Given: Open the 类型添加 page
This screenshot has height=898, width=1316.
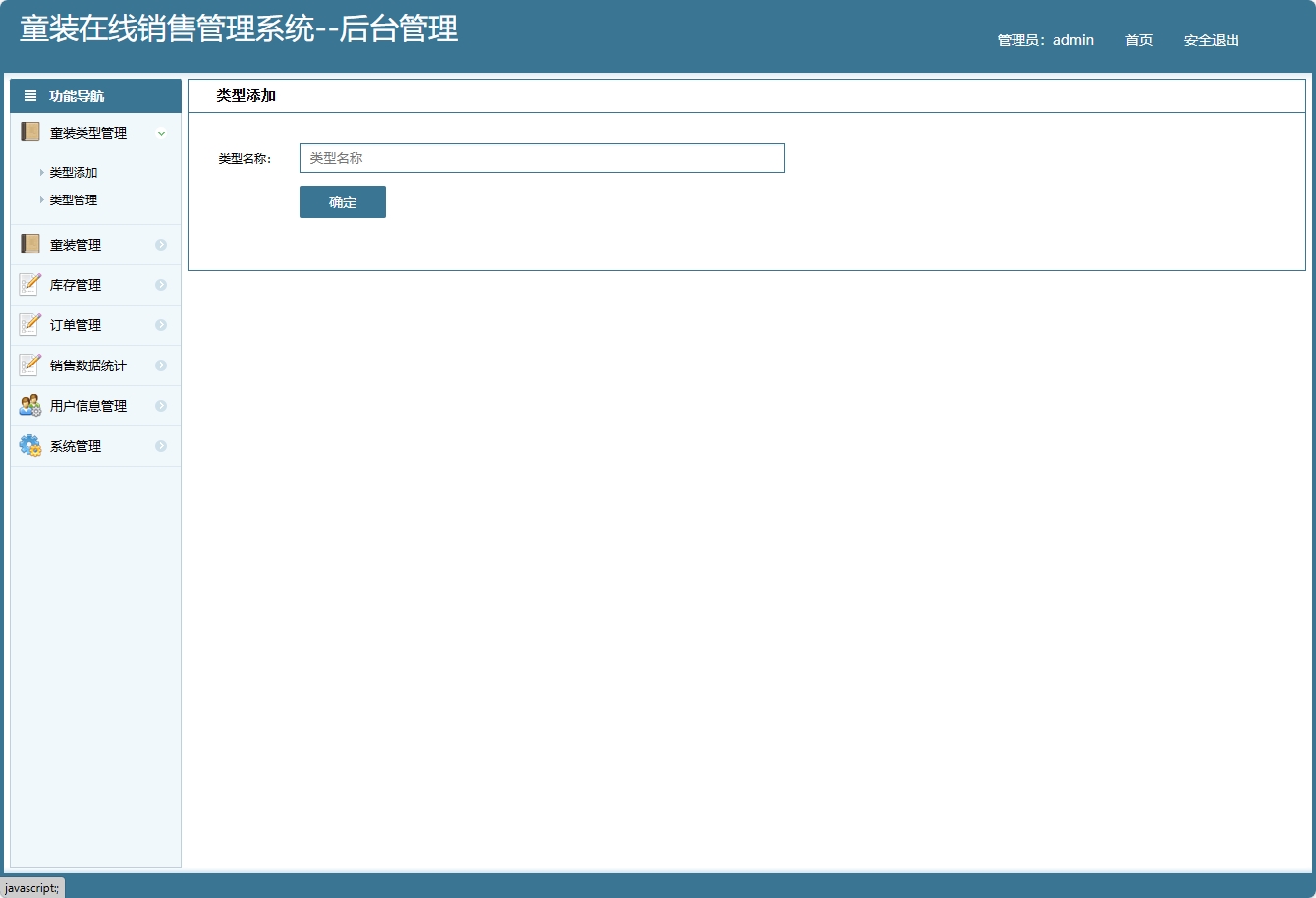Looking at the screenshot, I should (x=73, y=171).
